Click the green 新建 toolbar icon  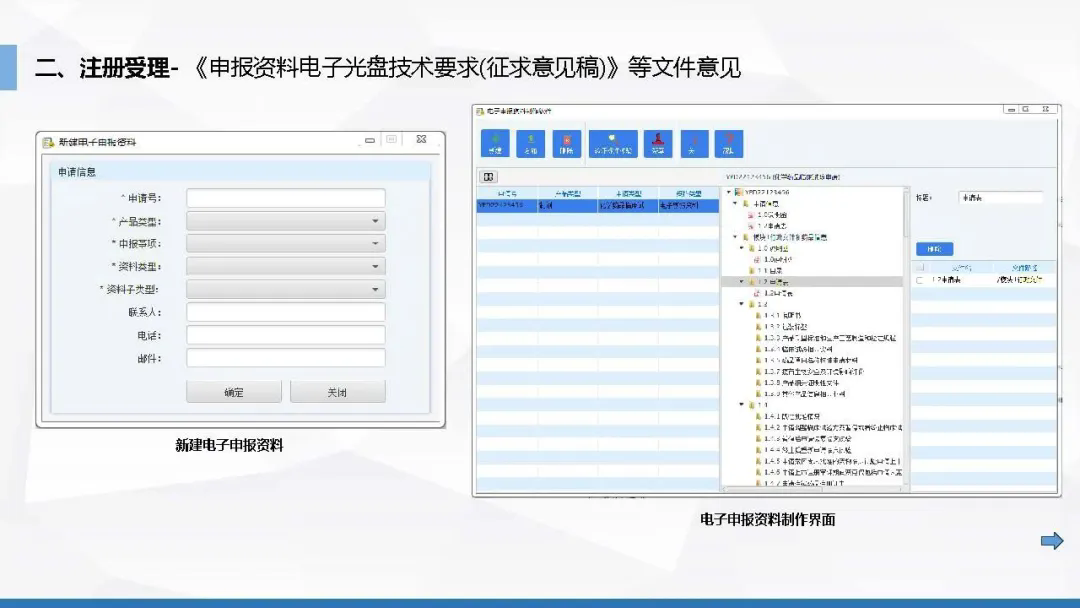click(495, 144)
